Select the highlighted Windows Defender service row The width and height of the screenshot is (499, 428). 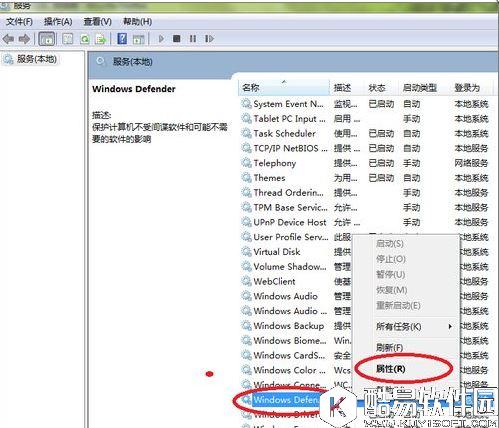287,399
